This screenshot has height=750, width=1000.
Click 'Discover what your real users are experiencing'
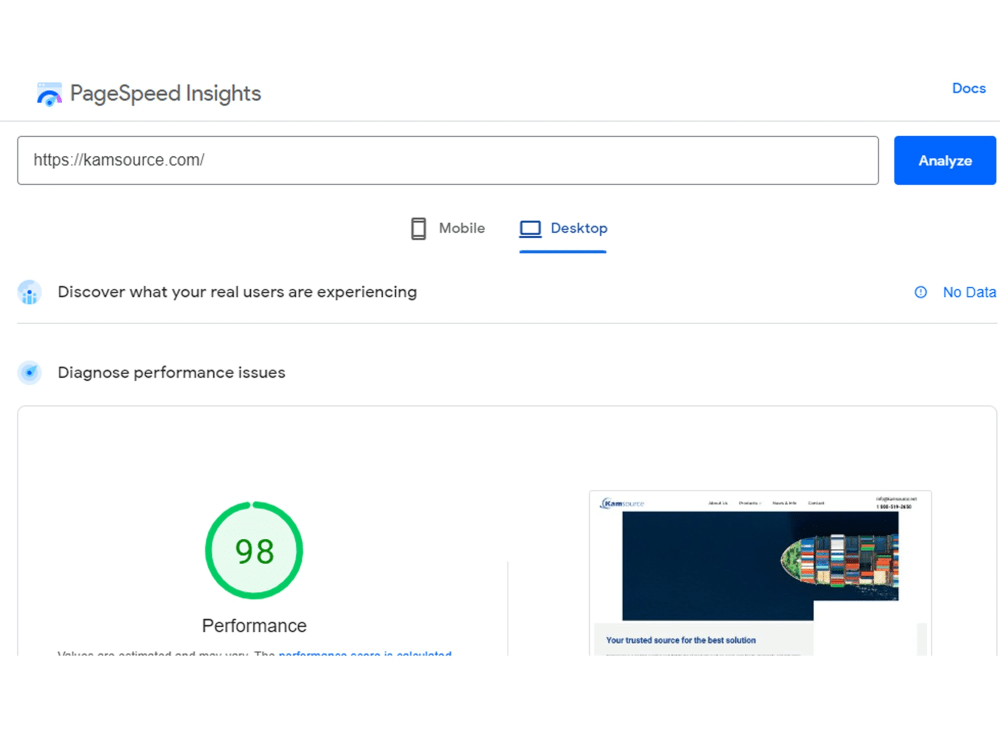click(x=237, y=292)
